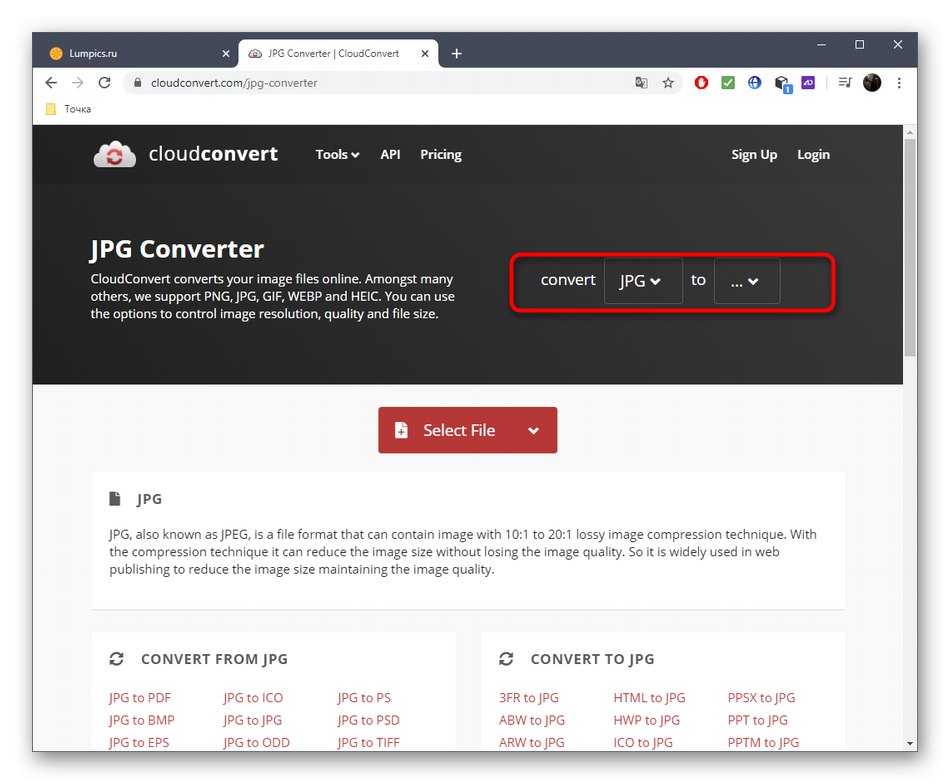Click the address bar URL
This screenshot has height=784, width=950.
click(234, 83)
